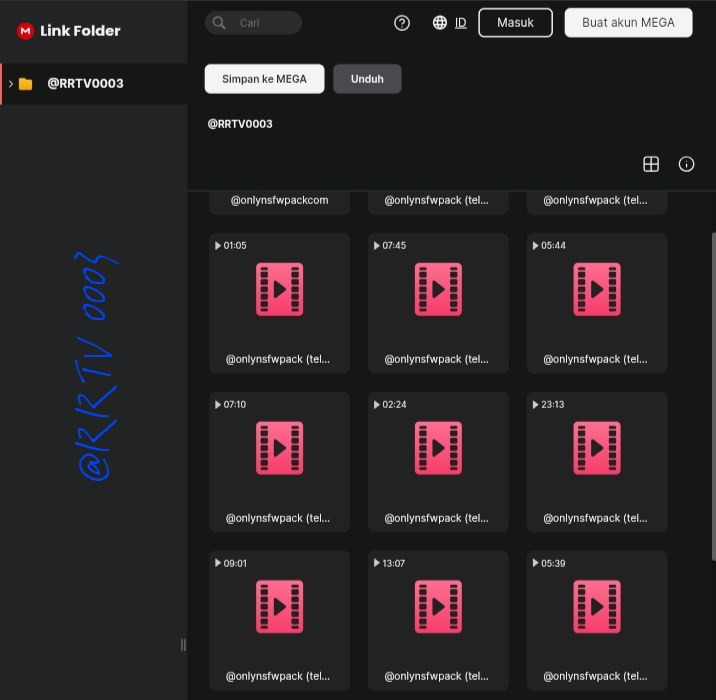Click the vertical scrollbar of file list

[713, 396]
